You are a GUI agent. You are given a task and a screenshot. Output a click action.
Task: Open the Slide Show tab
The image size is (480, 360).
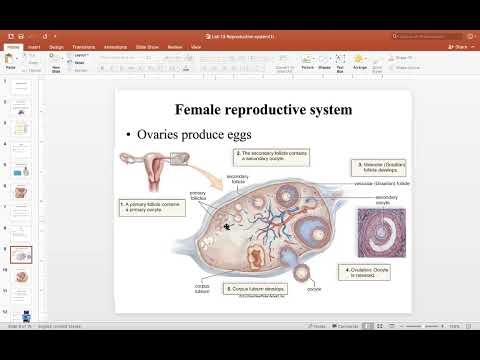147,47
